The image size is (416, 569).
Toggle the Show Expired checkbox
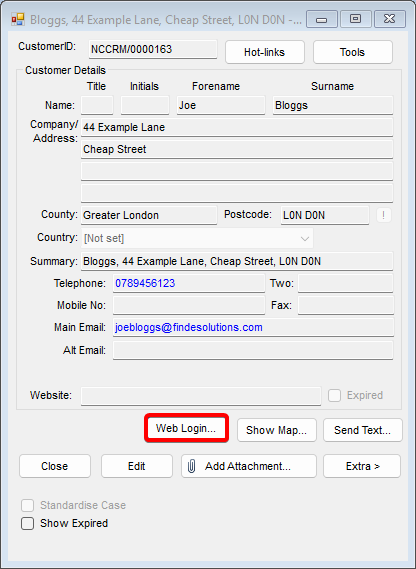pyautogui.click(x=28, y=523)
